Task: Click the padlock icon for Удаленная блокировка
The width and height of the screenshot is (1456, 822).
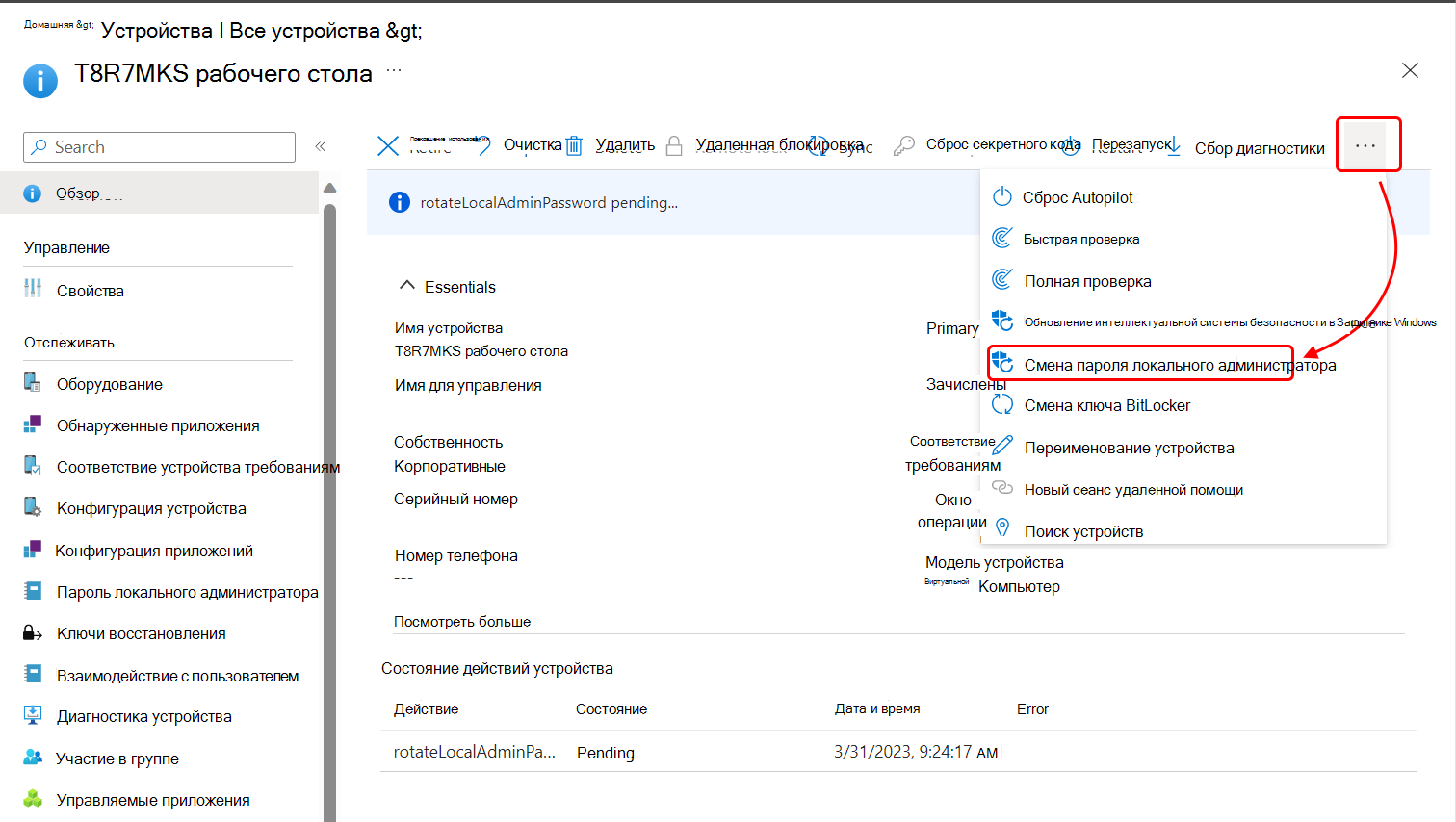Action: [x=674, y=145]
